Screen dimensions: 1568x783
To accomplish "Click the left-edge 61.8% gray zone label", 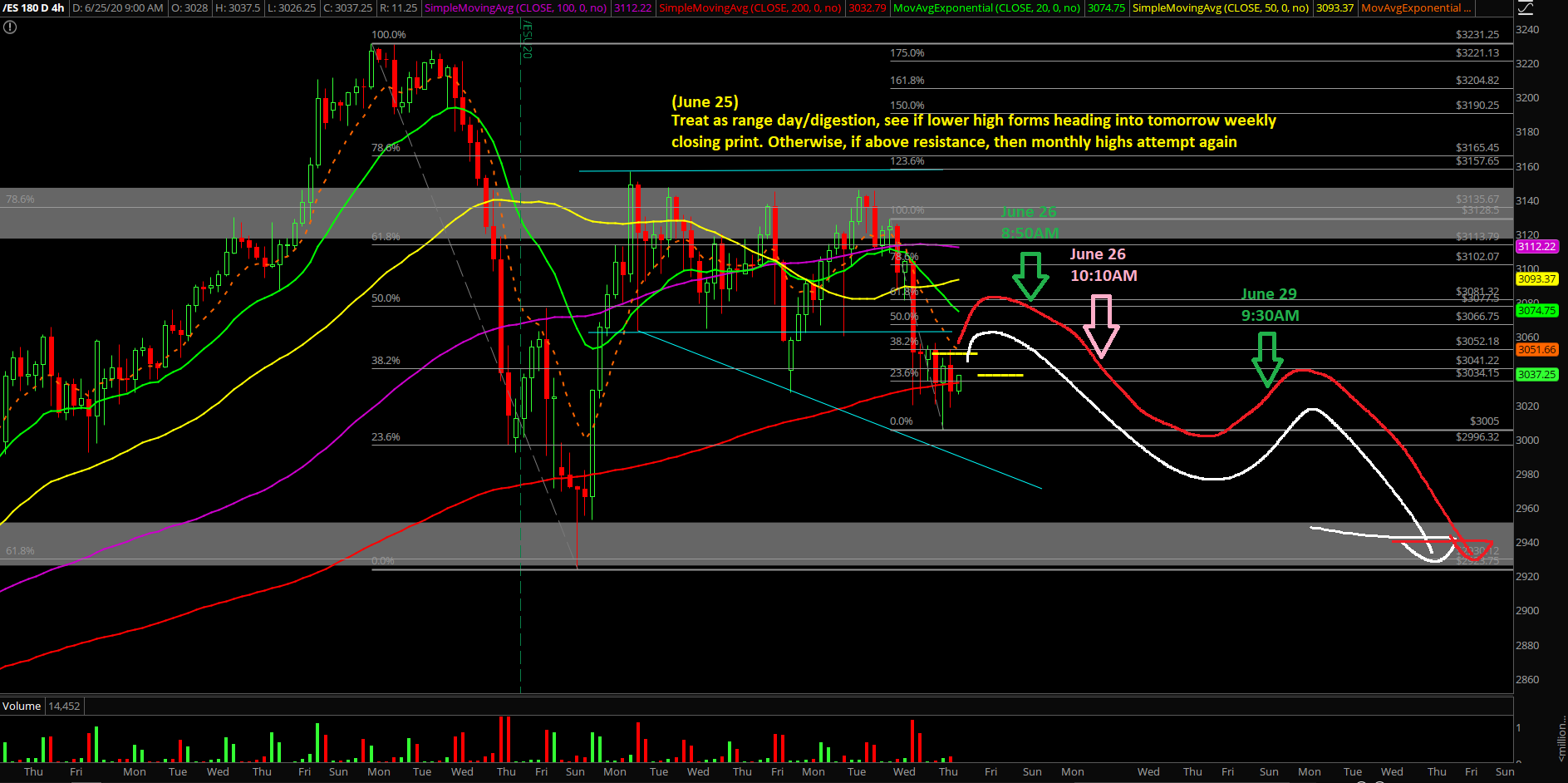I will (x=20, y=551).
